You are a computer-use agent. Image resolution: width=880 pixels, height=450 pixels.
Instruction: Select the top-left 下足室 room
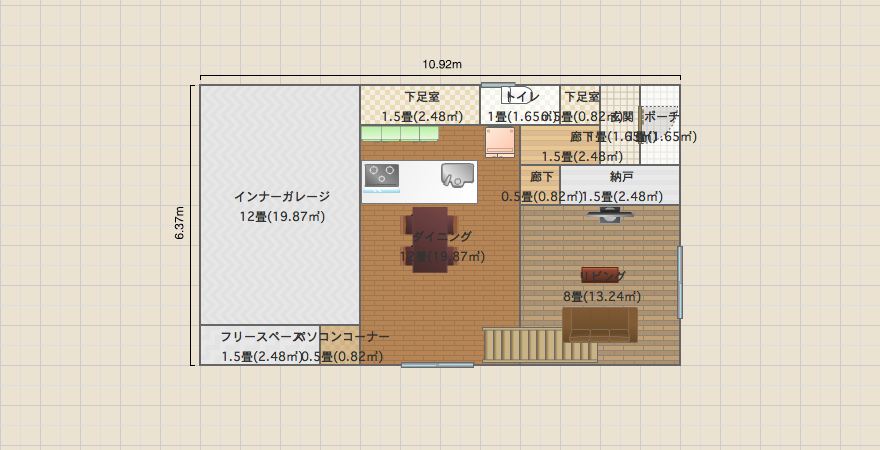(419, 104)
